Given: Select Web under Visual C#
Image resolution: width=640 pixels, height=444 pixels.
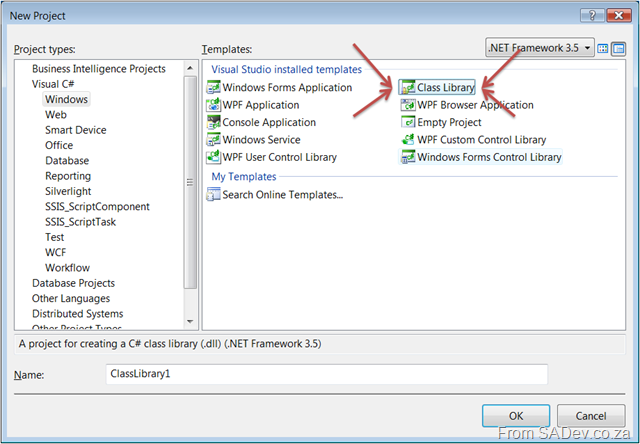Looking at the screenshot, I should [56, 115].
